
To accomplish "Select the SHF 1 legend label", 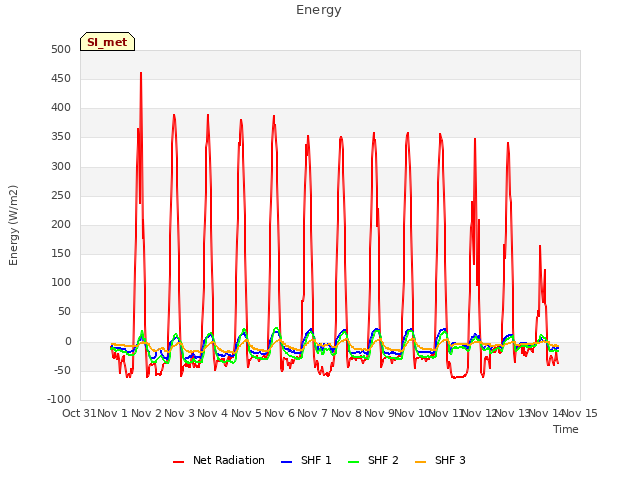I will (x=316, y=460).
